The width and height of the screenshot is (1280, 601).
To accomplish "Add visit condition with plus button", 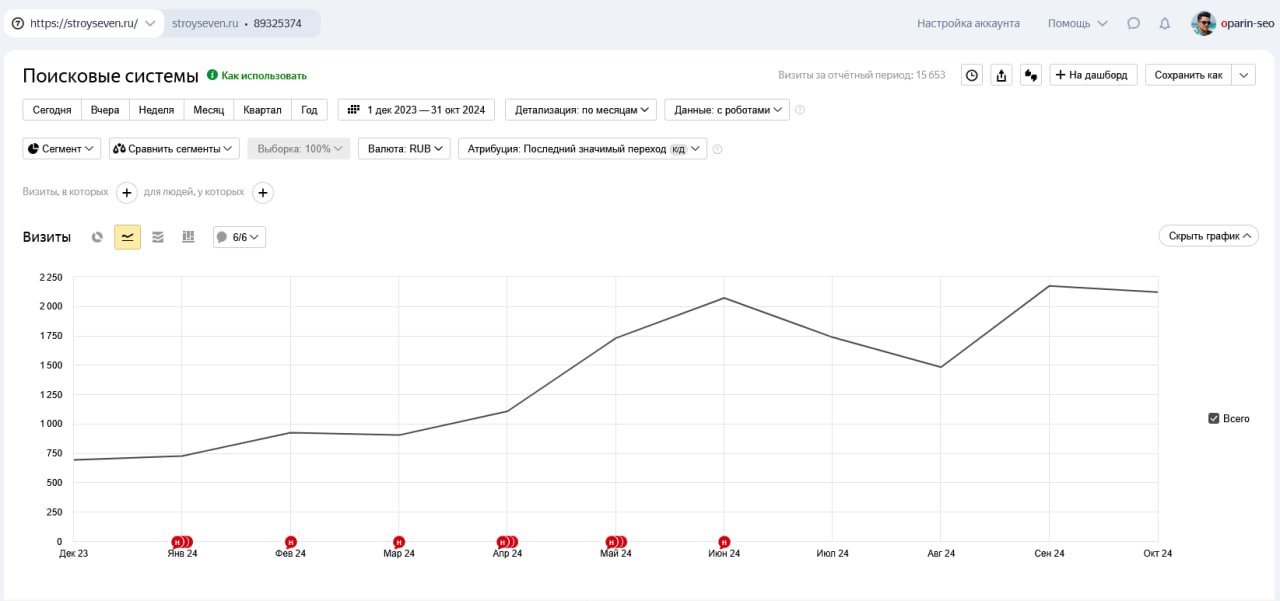I will pyautogui.click(x=127, y=192).
